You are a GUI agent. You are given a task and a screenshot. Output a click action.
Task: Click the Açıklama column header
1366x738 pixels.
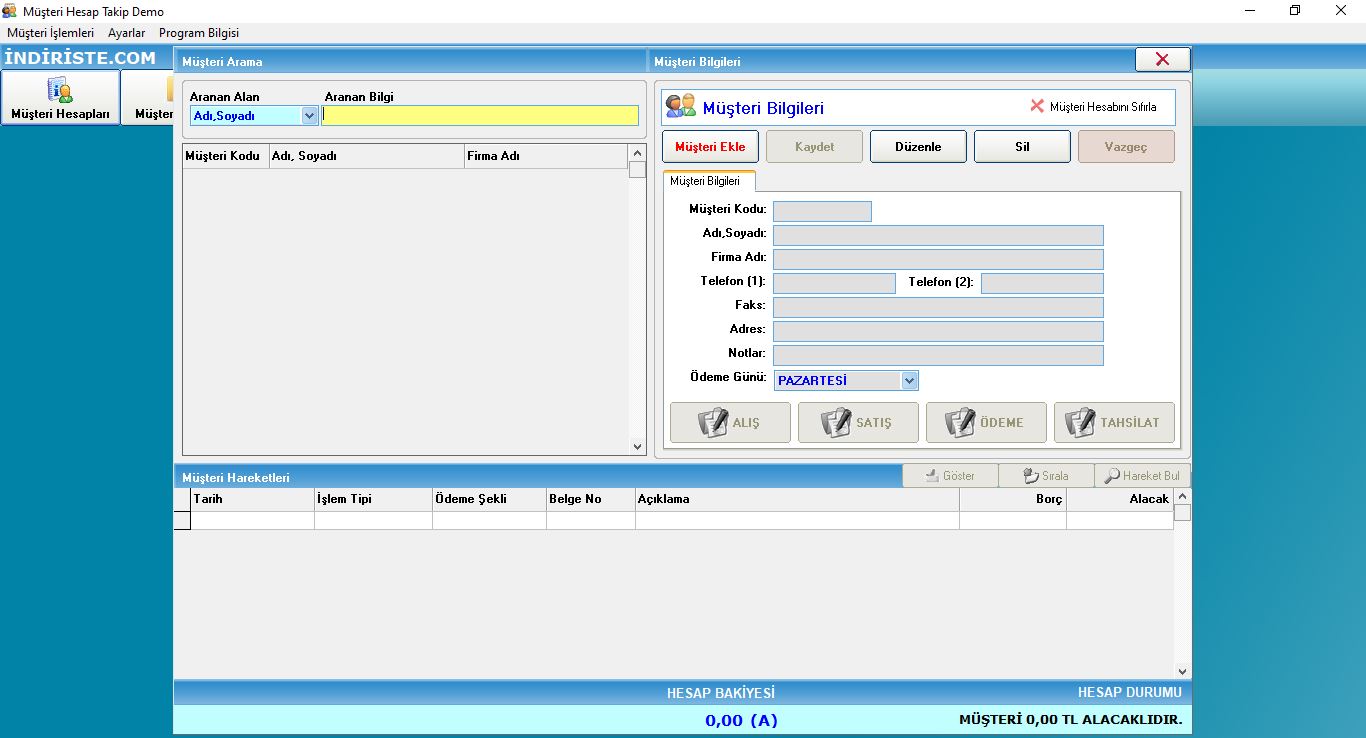click(x=797, y=499)
